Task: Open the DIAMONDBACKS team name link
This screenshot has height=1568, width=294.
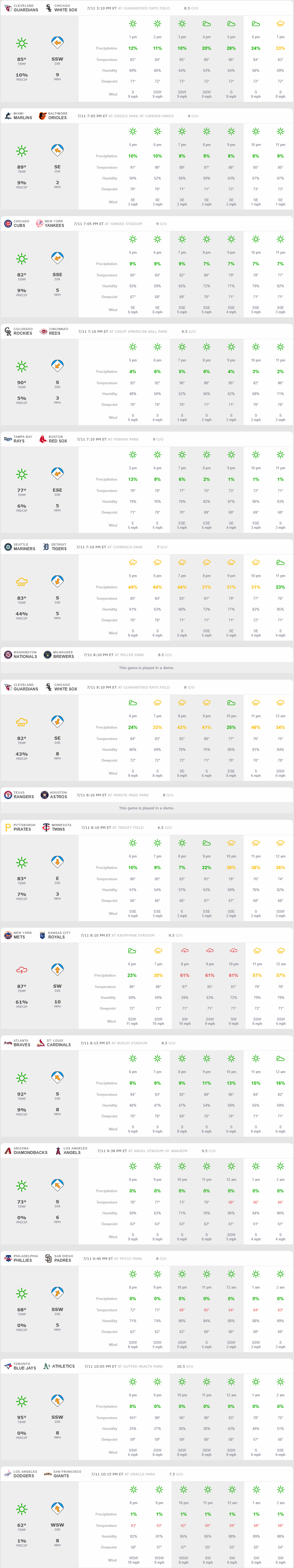Action: point(30,1152)
